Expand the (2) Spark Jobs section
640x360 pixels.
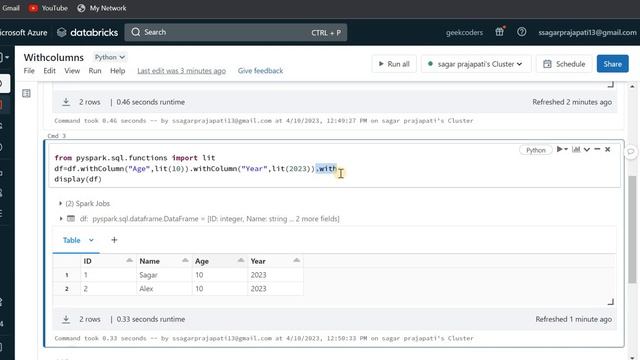point(60,203)
